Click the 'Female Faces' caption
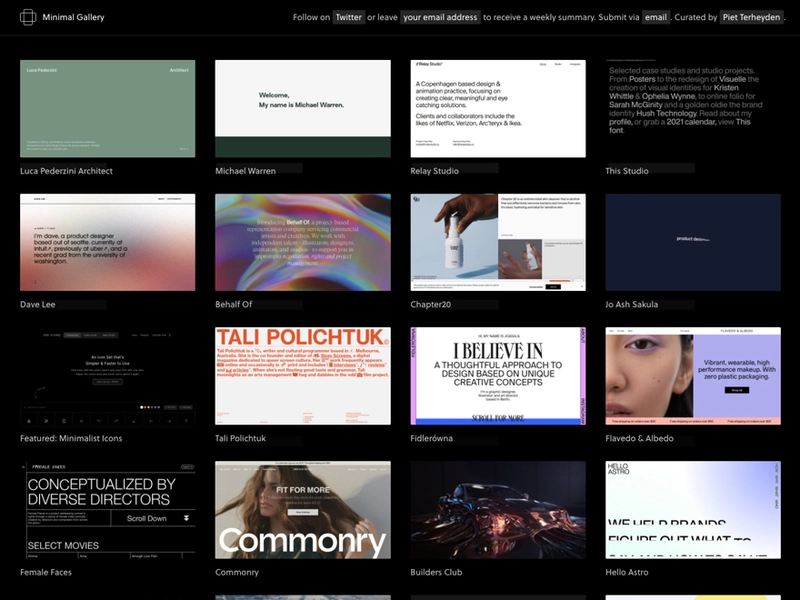Screen dimensions: 800x600 tap(46, 572)
